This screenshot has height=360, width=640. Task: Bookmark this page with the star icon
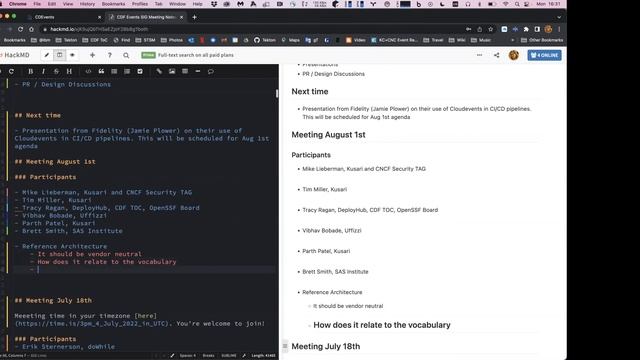pyautogui.click(x=491, y=29)
